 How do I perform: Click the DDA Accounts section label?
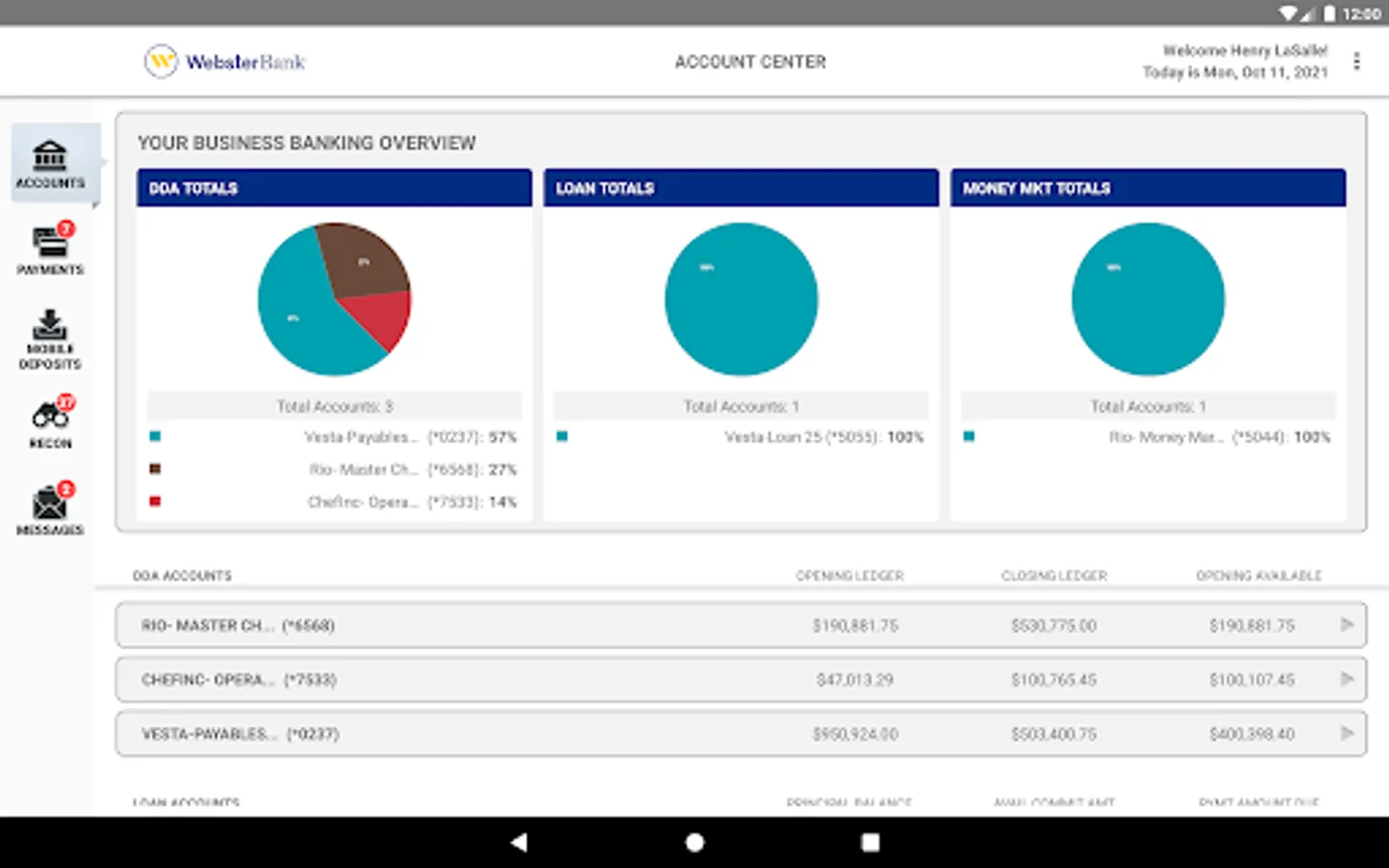click(x=182, y=576)
